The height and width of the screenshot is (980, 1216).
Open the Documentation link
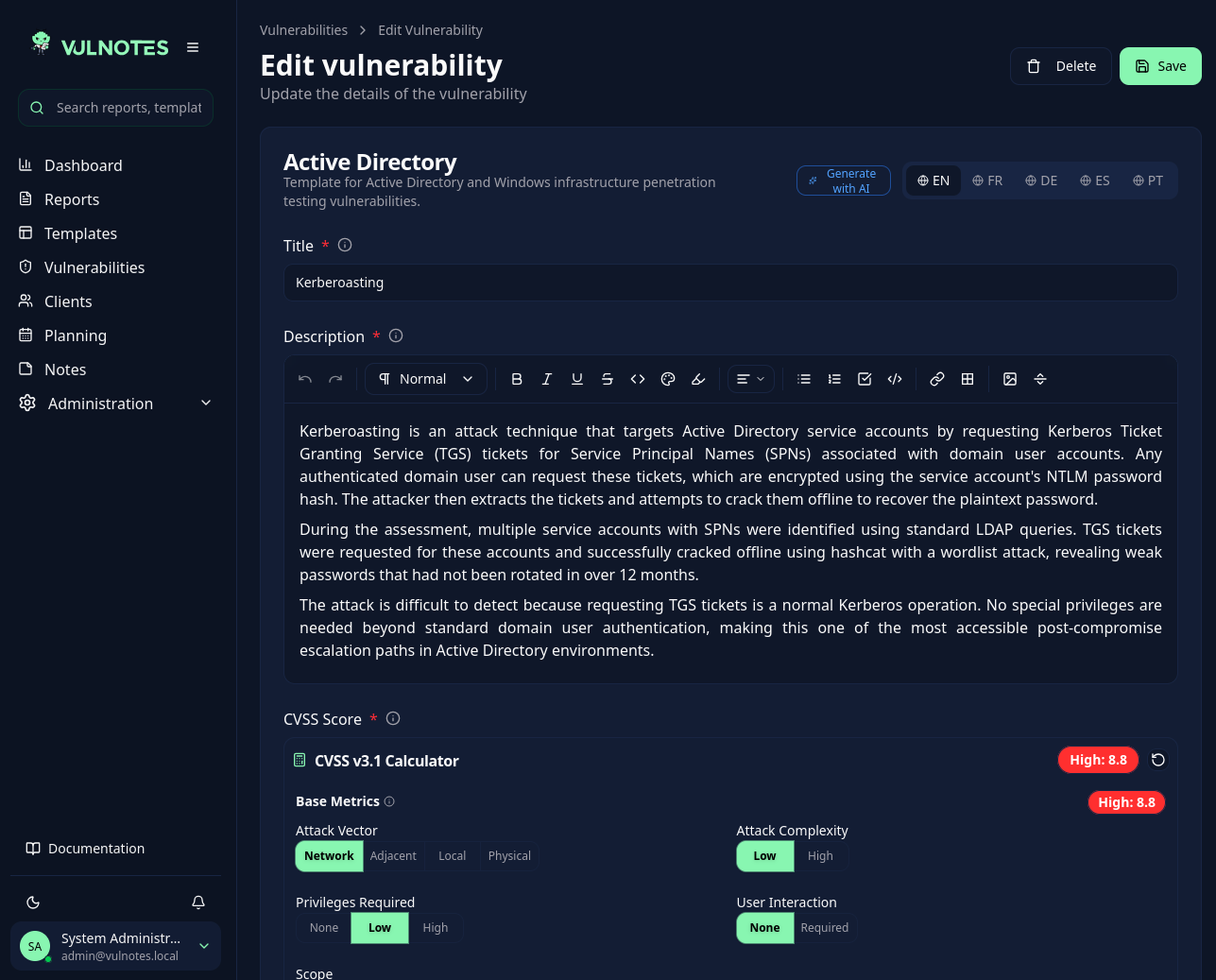(85, 849)
